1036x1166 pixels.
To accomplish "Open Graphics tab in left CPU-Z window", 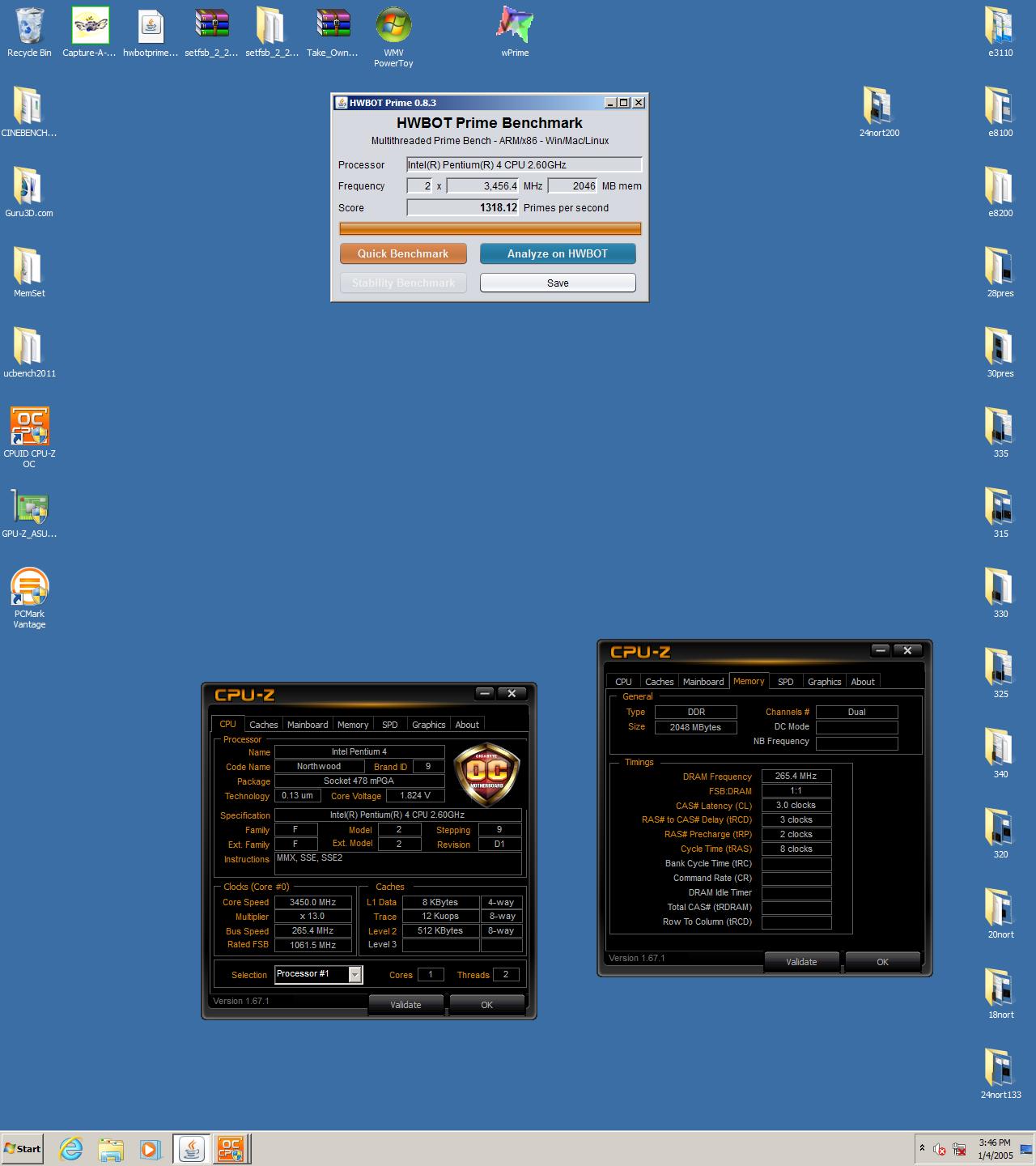I will click(428, 725).
